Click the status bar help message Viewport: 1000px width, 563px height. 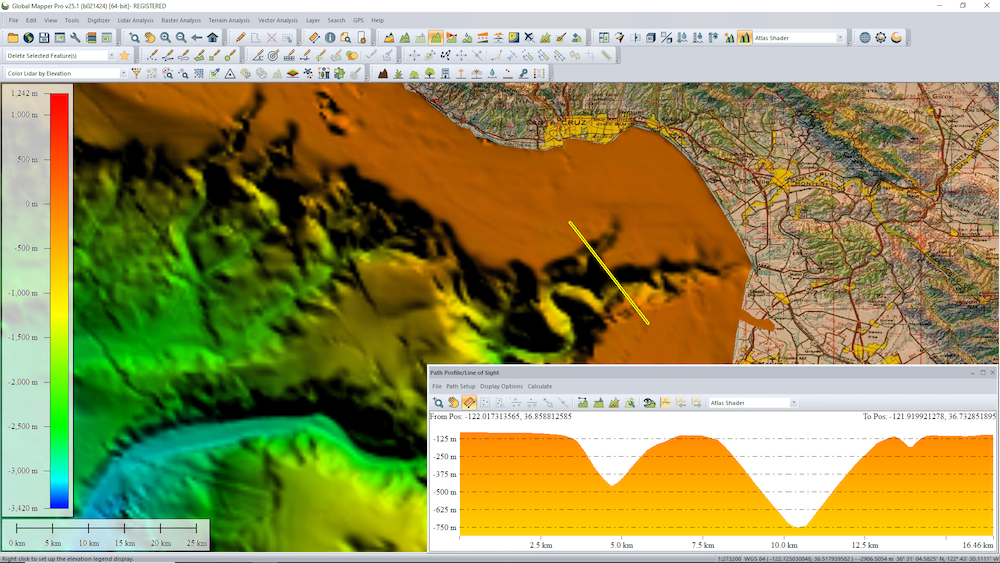click(68, 559)
